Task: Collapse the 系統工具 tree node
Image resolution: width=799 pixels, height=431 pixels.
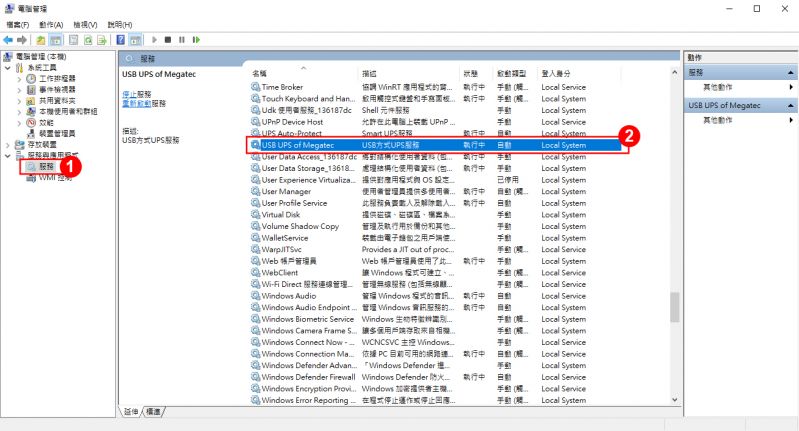Action: click(x=8, y=67)
